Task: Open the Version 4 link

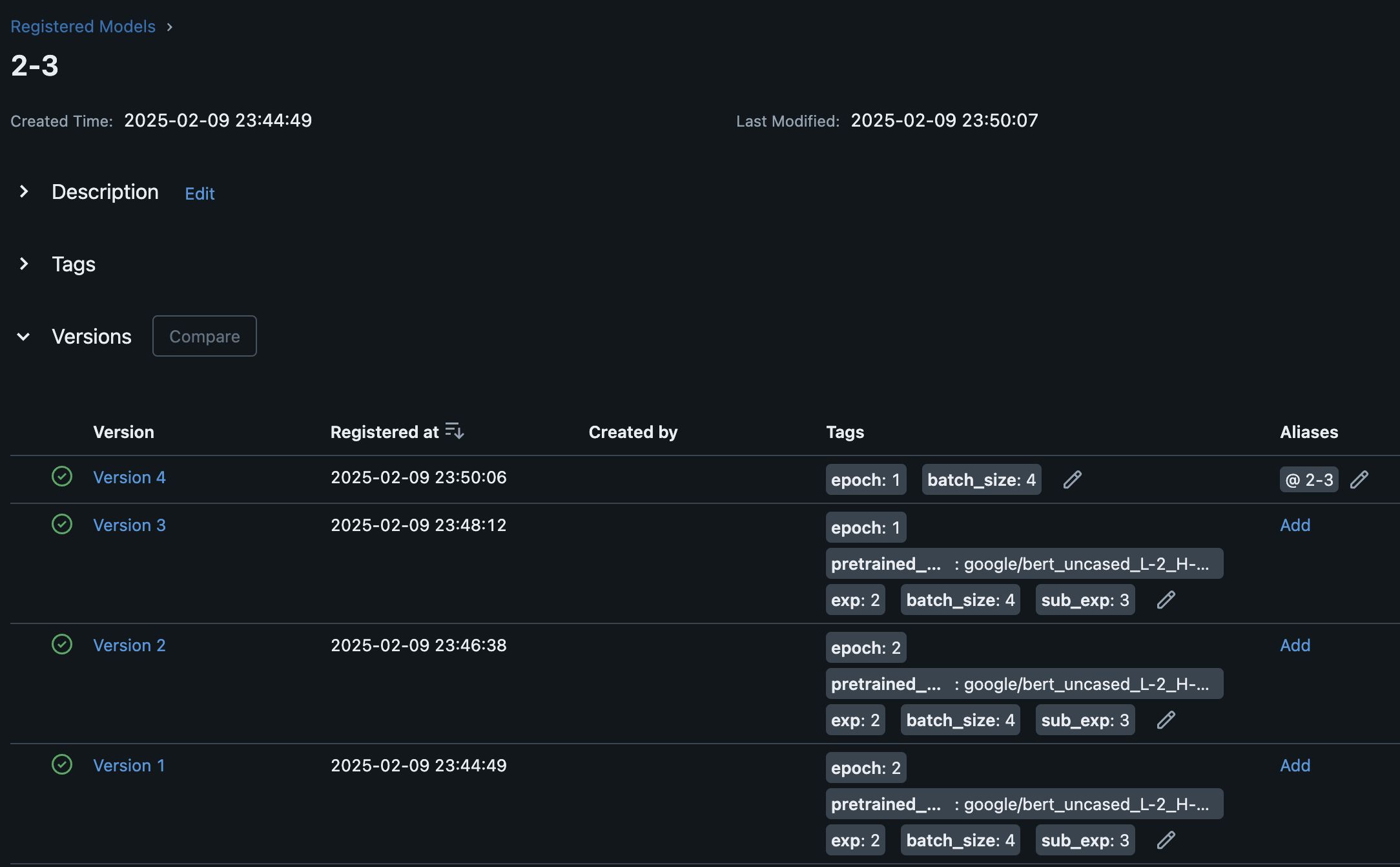Action: coord(129,477)
